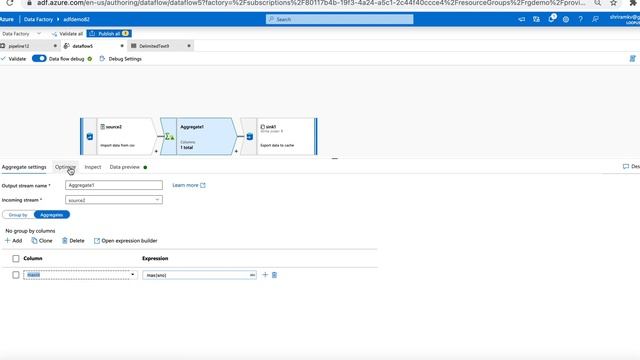
Task: Close the pipeline12 tab
Action: pos(55,46)
